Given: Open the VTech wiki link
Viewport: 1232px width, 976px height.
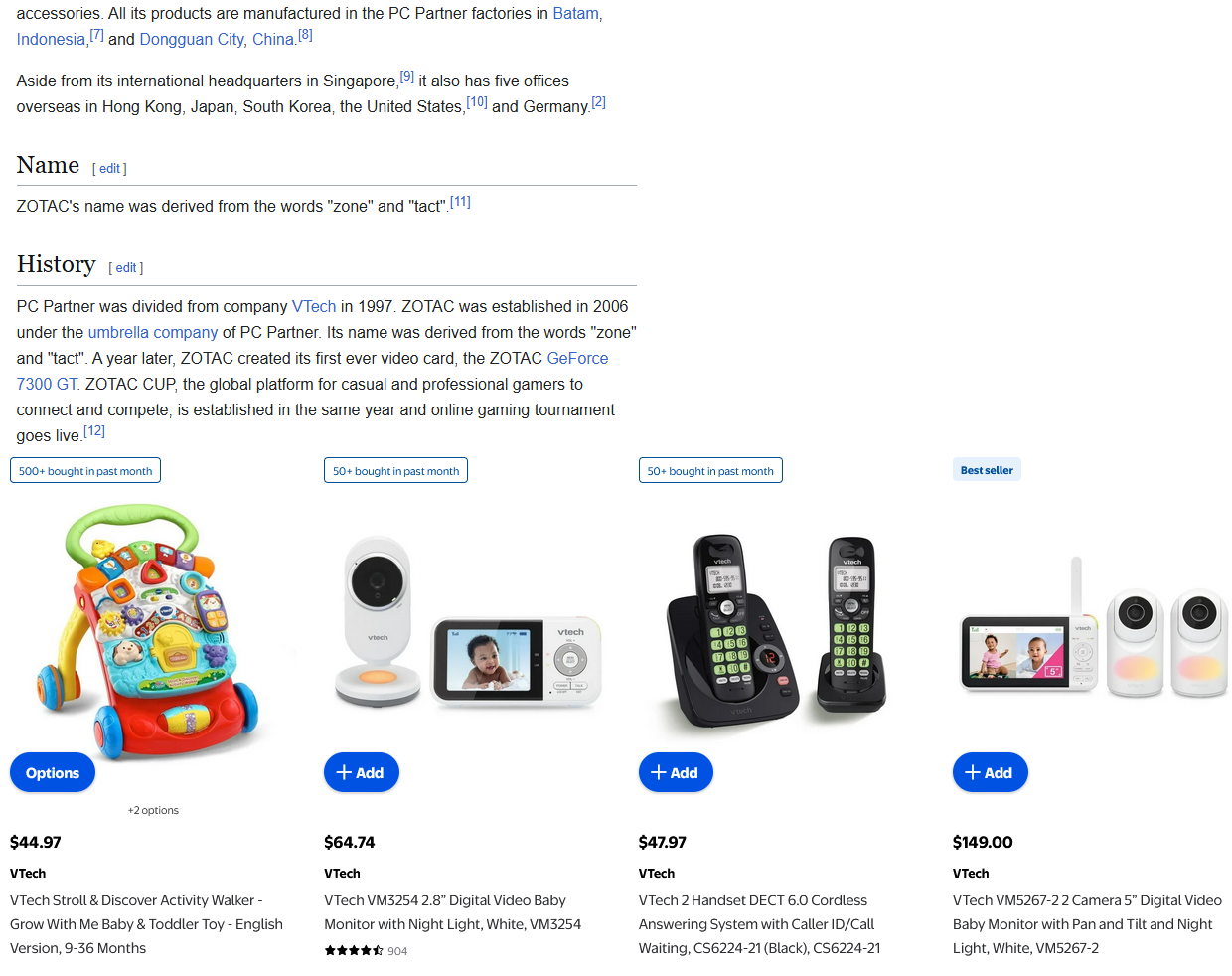Looking at the screenshot, I should point(314,306).
